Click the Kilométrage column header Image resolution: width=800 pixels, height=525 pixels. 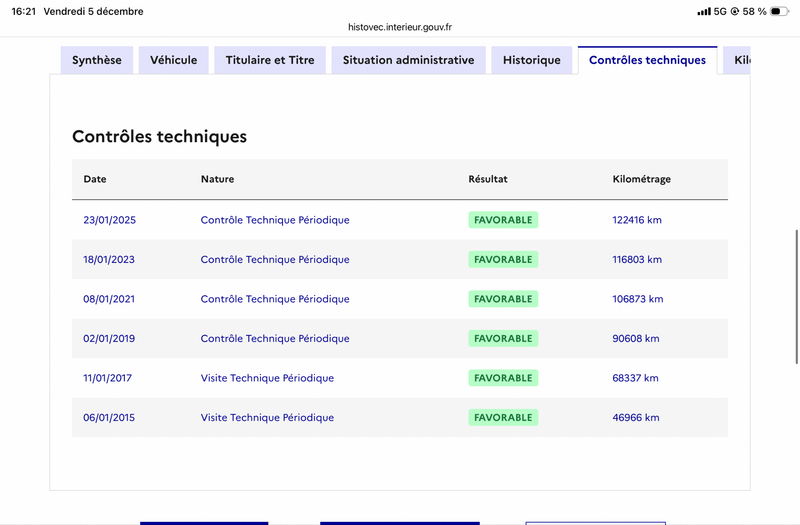coord(641,179)
